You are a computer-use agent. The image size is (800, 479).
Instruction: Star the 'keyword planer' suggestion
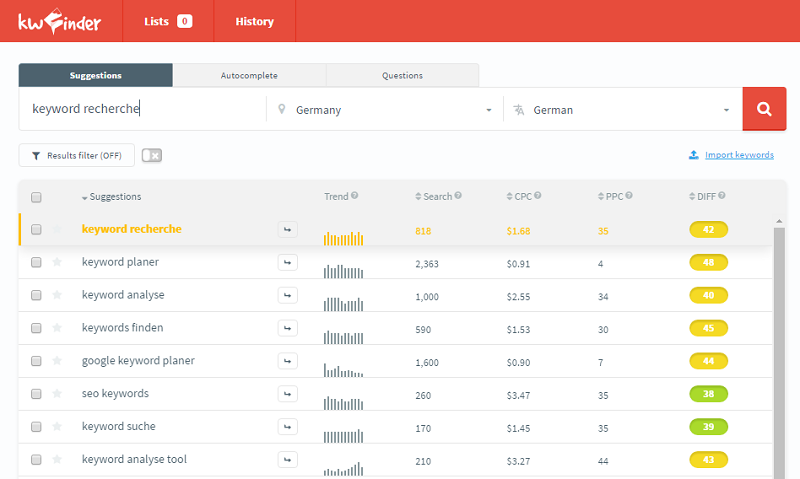[x=57, y=262]
